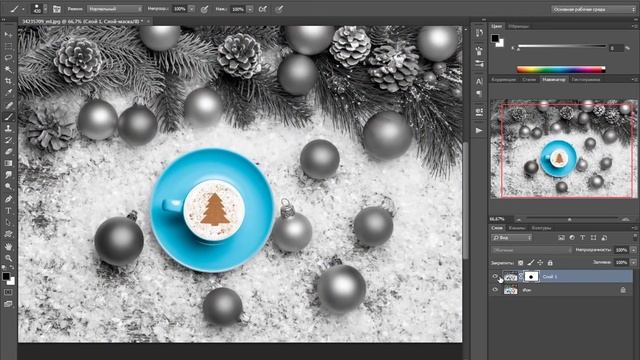Toggle pressure for size button
This screenshot has width=640, height=360.
(x=279, y=9)
